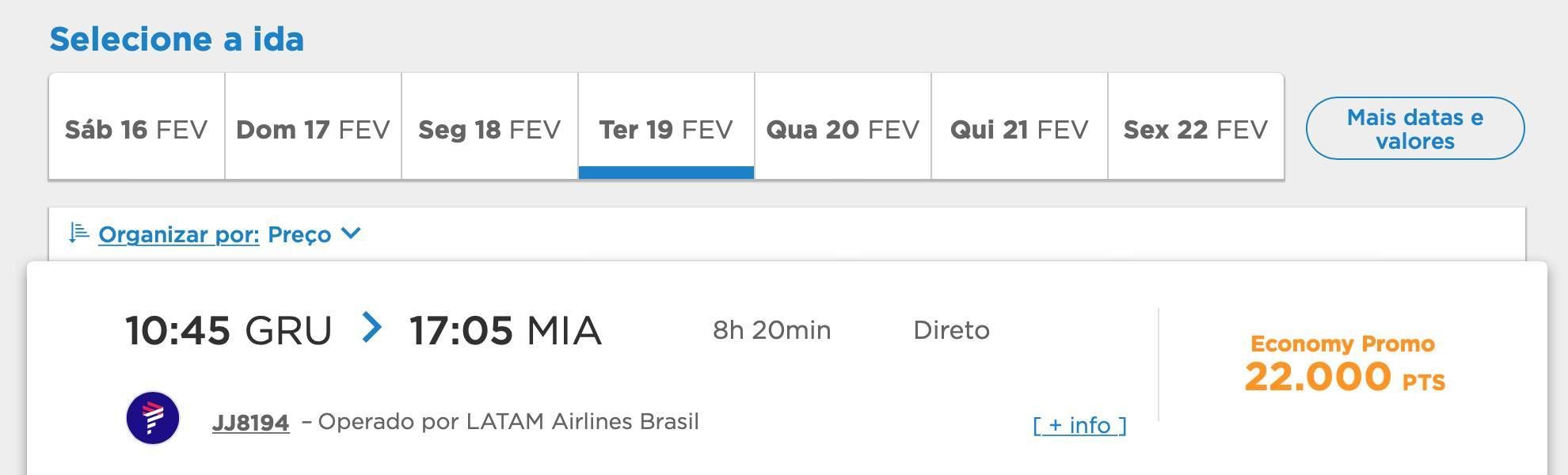Open flight number JJ8194 link

coord(250,423)
